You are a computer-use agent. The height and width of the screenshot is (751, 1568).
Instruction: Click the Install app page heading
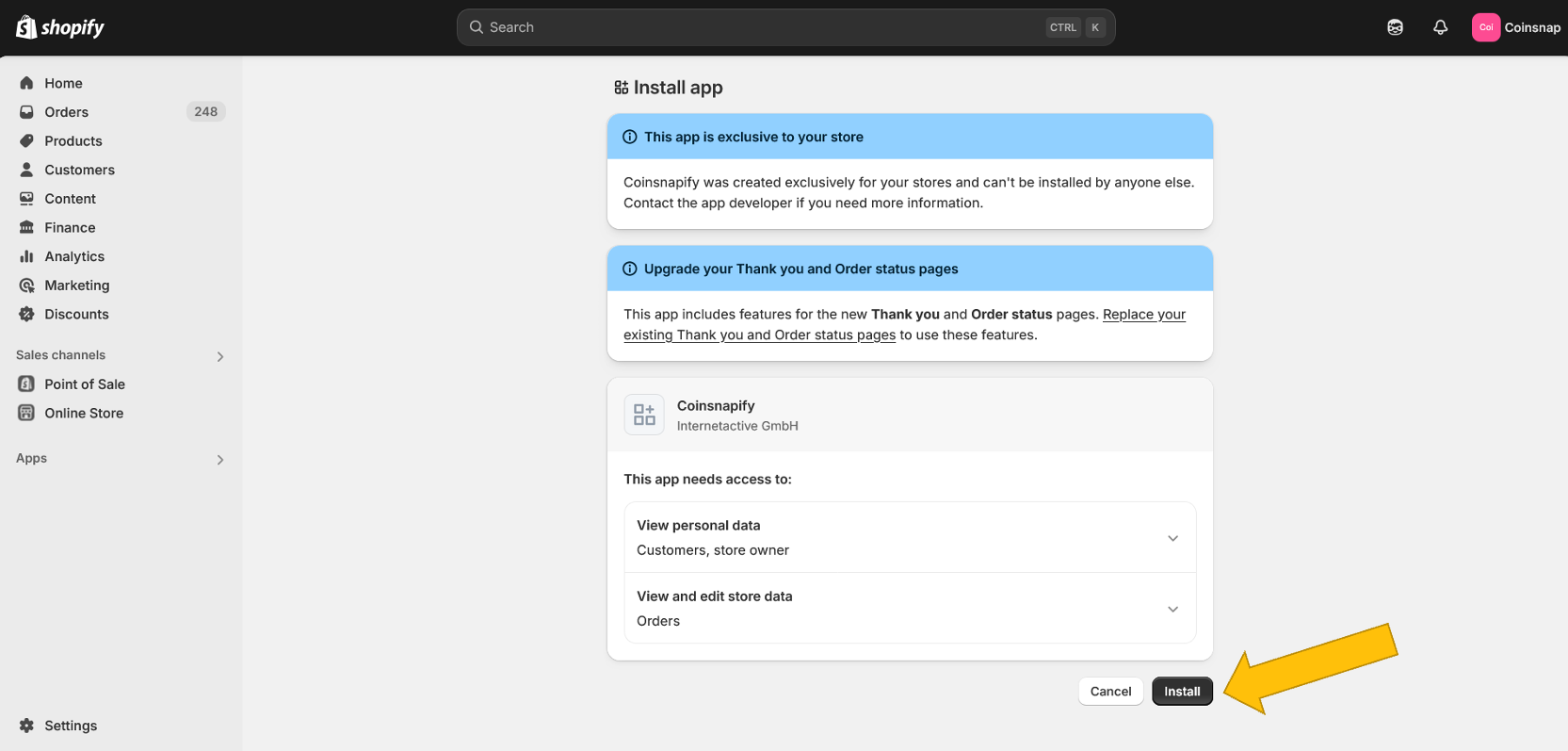click(x=678, y=88)
